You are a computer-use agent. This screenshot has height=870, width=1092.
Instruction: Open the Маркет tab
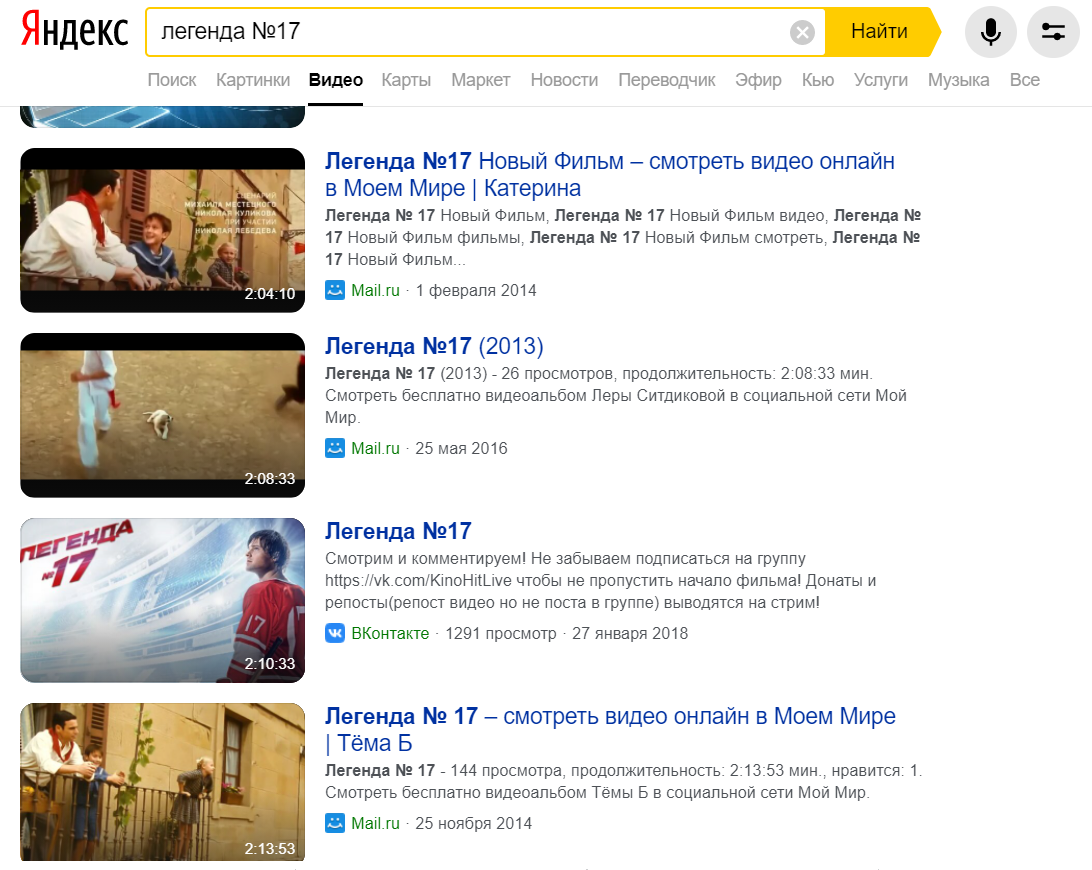[481, 80]
